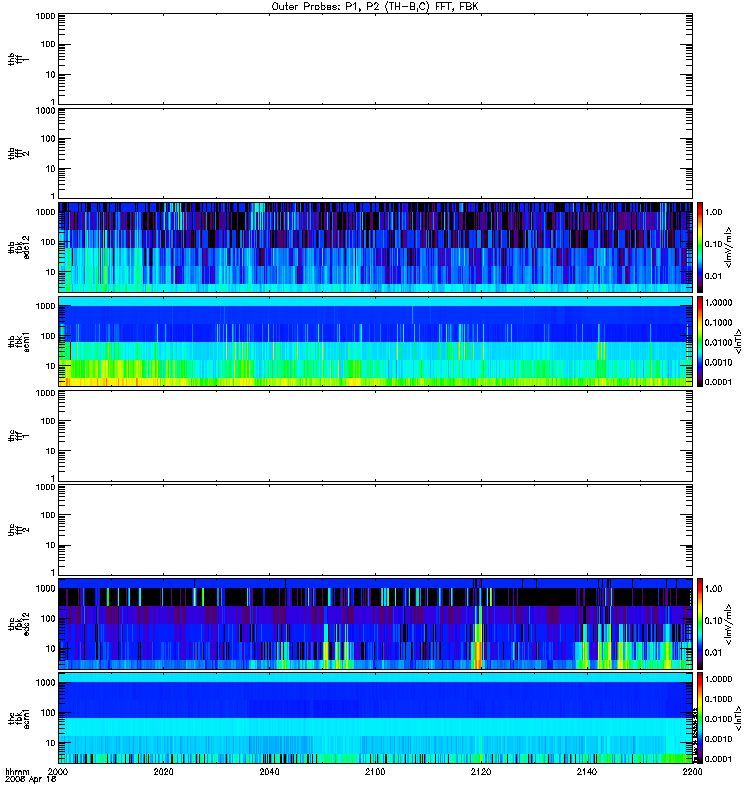Image resolution: width=750 pixels, height=800 pixels.
Task: Click the 2140 time axis label
Action: click(x=587, y=771)
